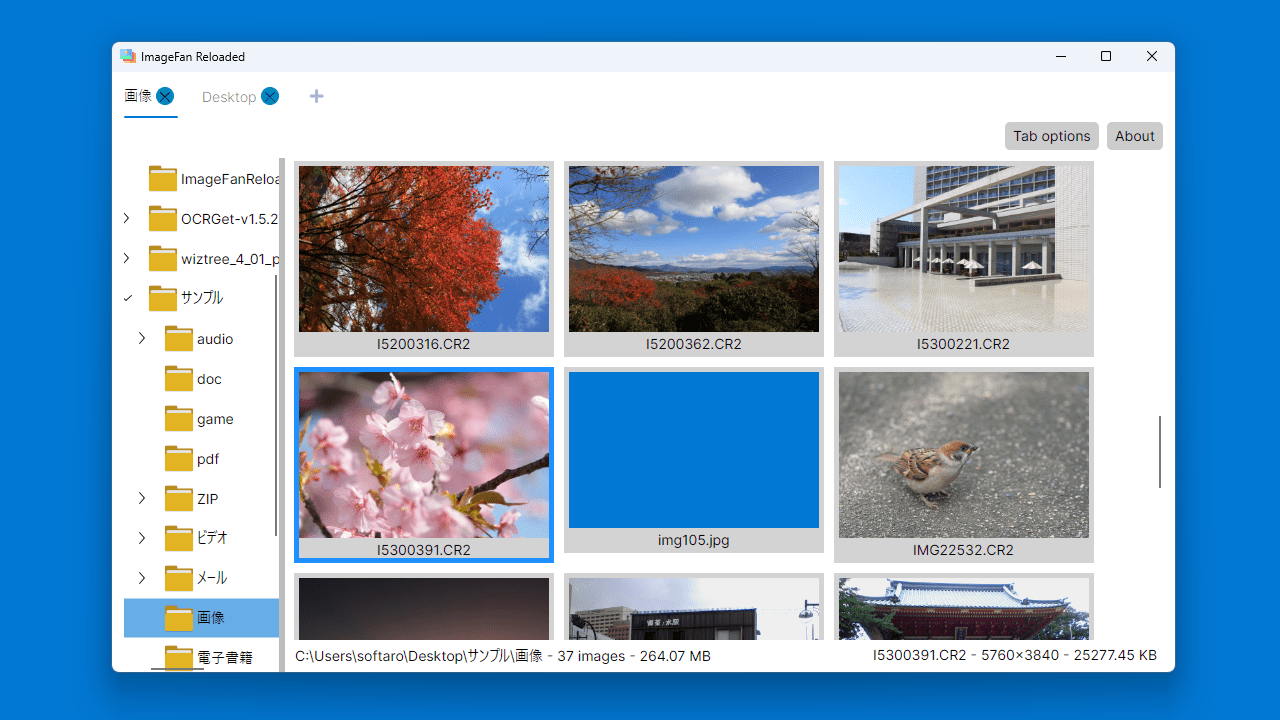Collapse the サンプル folder node
Viewport: 1280px width, 720px height.
coord(127,298)
